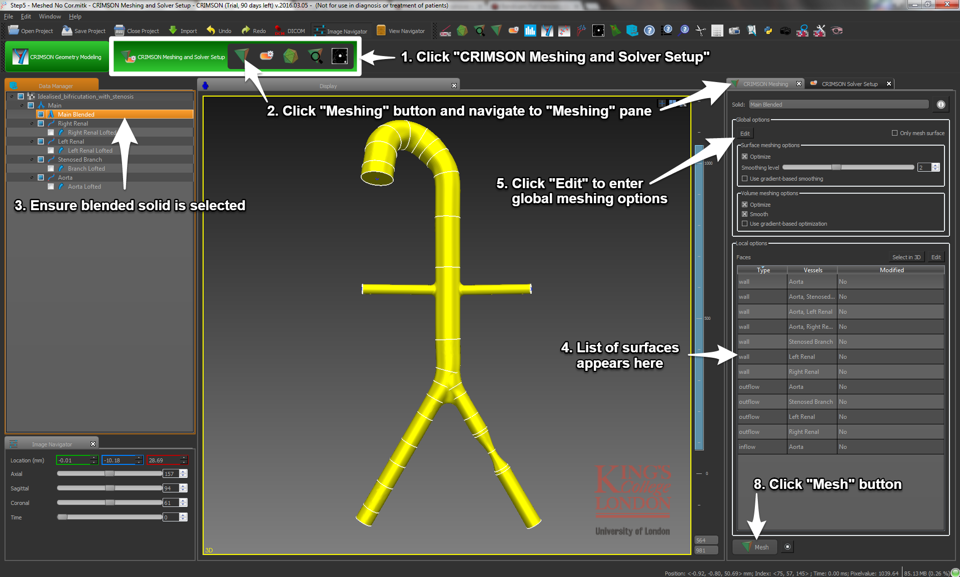
Task: Collapse the Main tree node
Action: coord(22,105)
